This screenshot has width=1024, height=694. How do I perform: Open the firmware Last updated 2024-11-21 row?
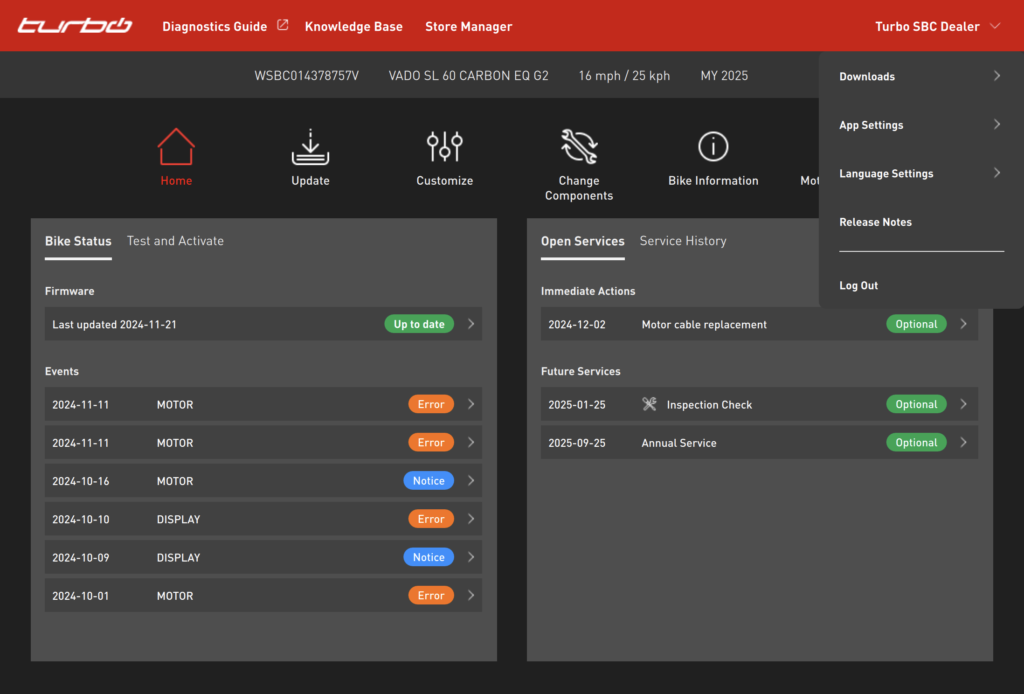pos(263,325)
